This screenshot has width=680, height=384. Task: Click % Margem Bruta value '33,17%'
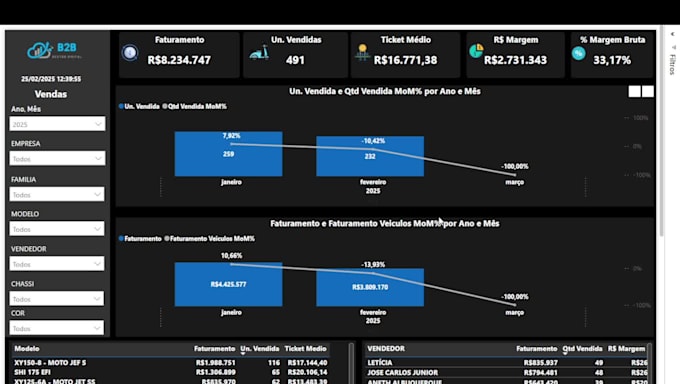pyautogui.click(x=612, y=60)
